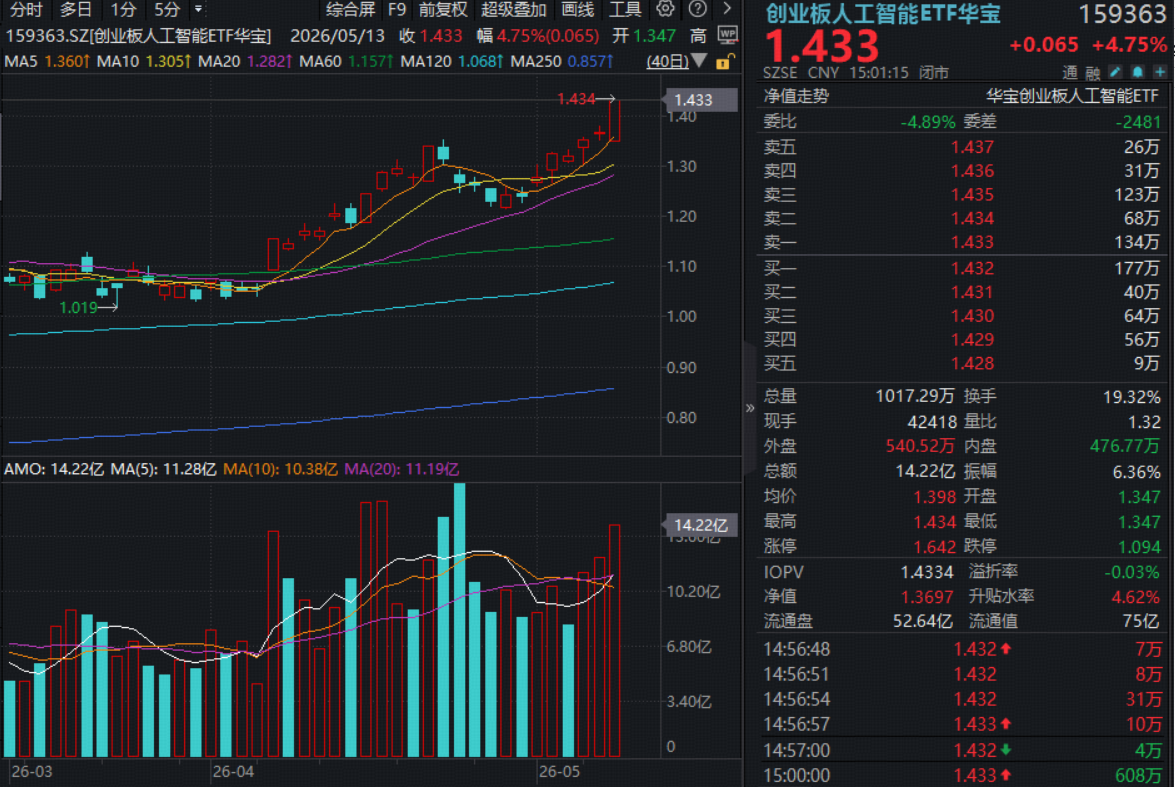Click the pencil edit note icon
Viewport: 1175px width, 787px height.
click(x=1115, y=72)
